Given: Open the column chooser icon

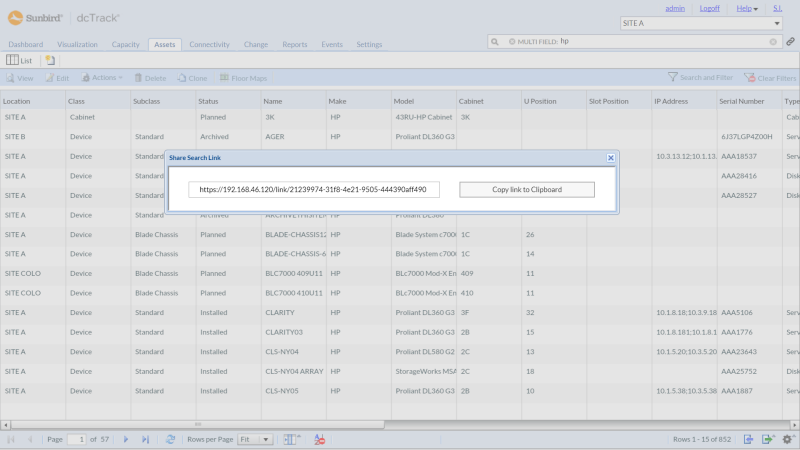Looking at the screenshot, I should [291, 439].
